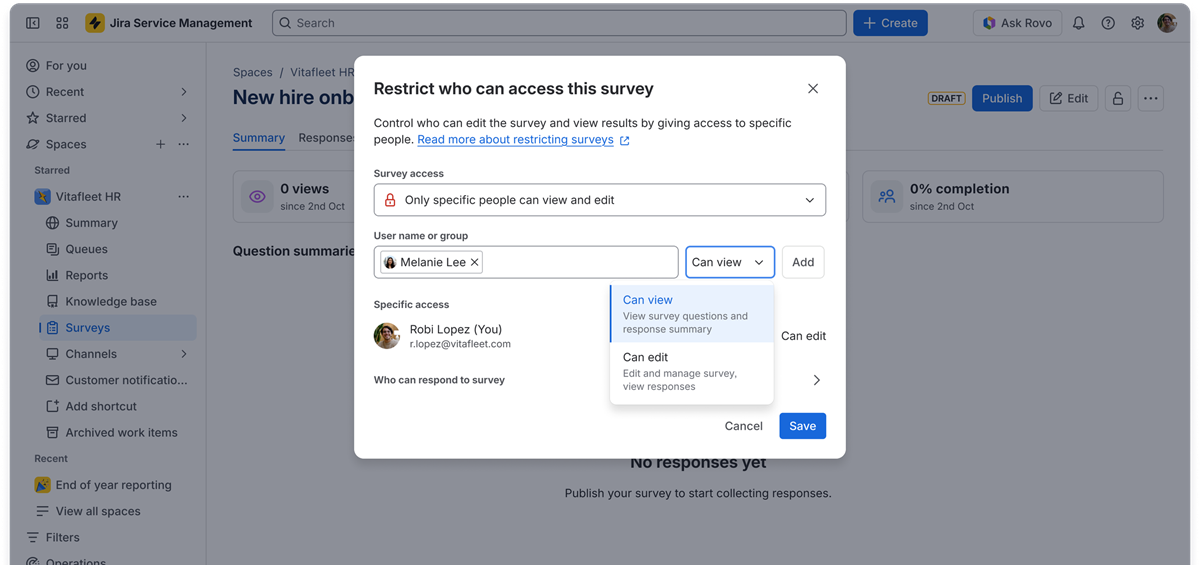Click Add shortcut
Image resolution: width=1200 pixels, height=565 pixels.
tap(101, 406)
